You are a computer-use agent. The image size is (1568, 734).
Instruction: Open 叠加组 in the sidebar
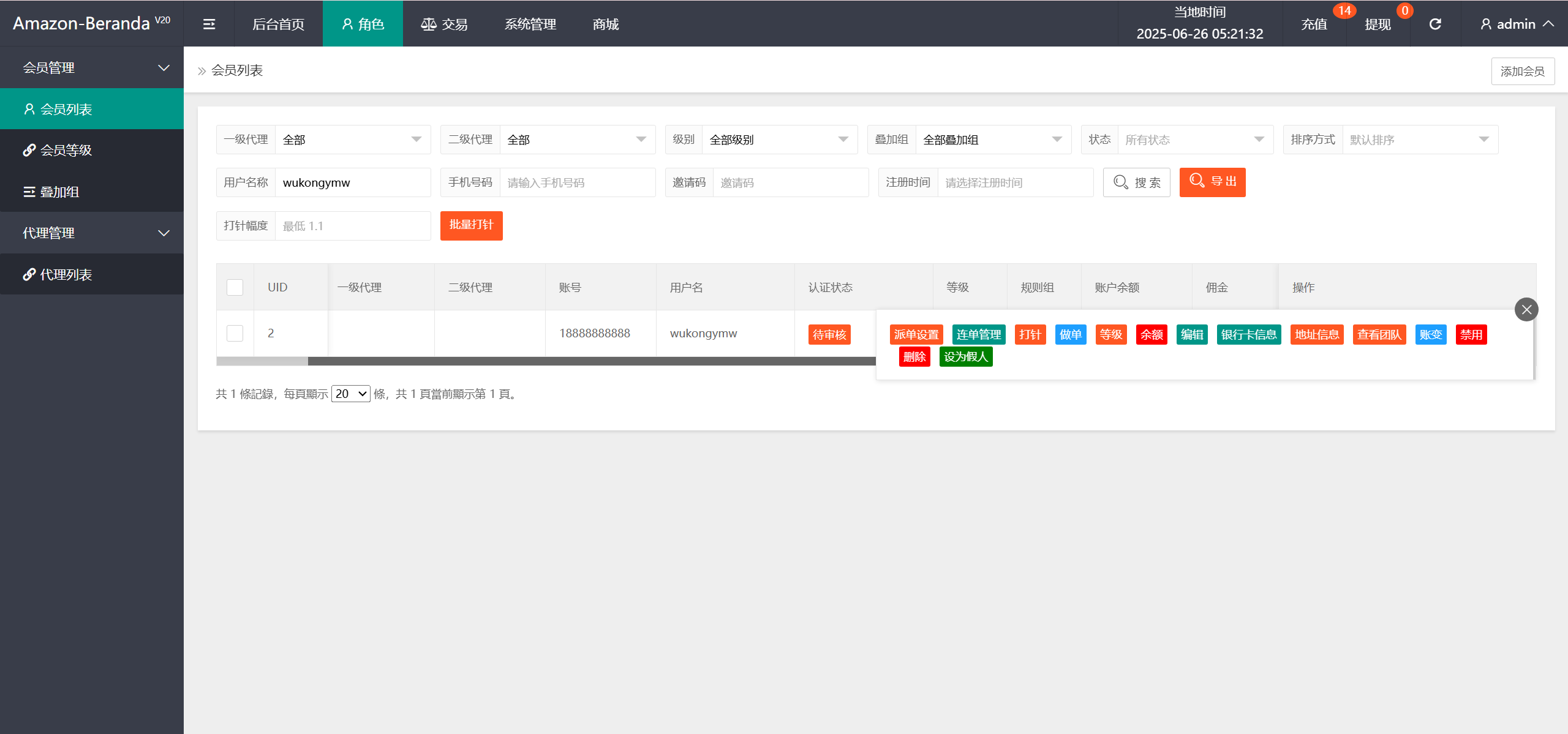pos(59,192)
